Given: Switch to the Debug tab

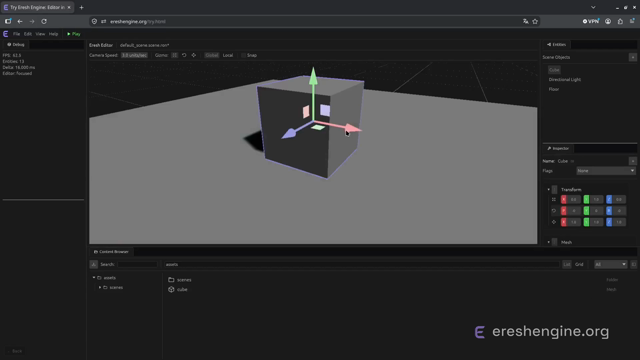Looking at the screenshot, I should click(x=16, y=44).
